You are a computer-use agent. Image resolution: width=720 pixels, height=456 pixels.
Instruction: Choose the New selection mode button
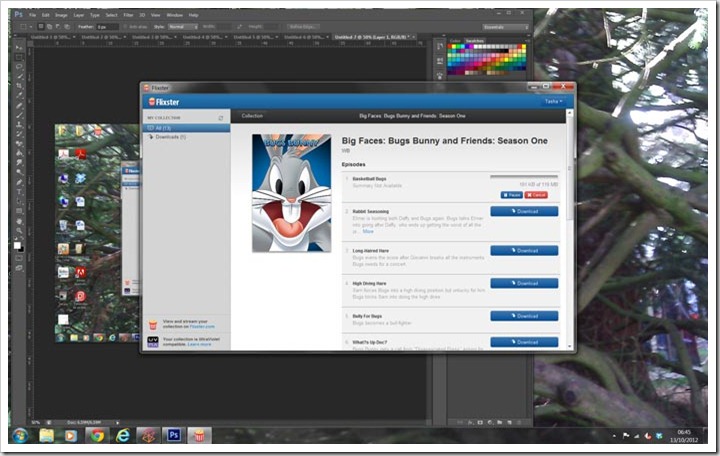click(41, 27)
